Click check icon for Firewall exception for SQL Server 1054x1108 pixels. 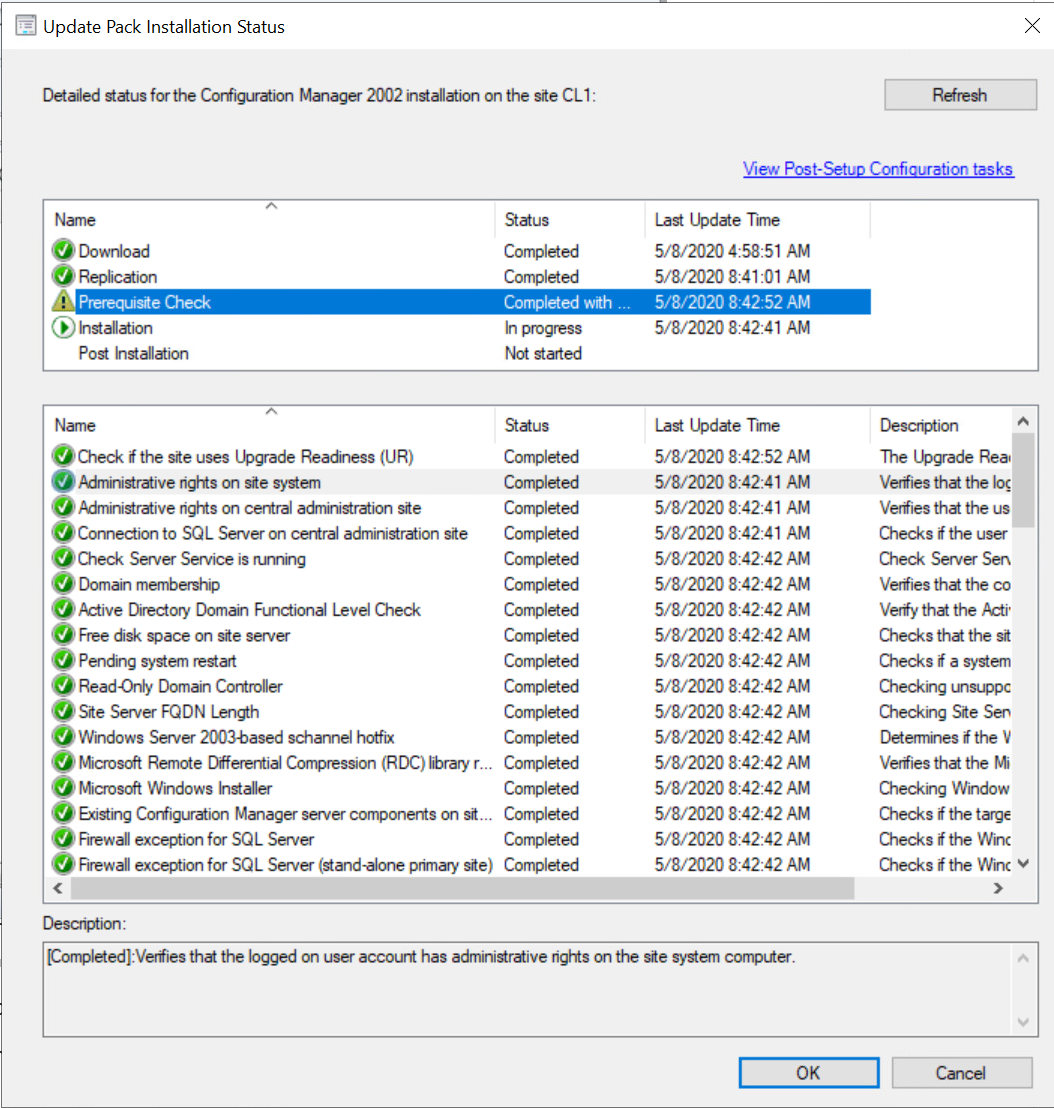pyautogui.click(x=63, y=838)
